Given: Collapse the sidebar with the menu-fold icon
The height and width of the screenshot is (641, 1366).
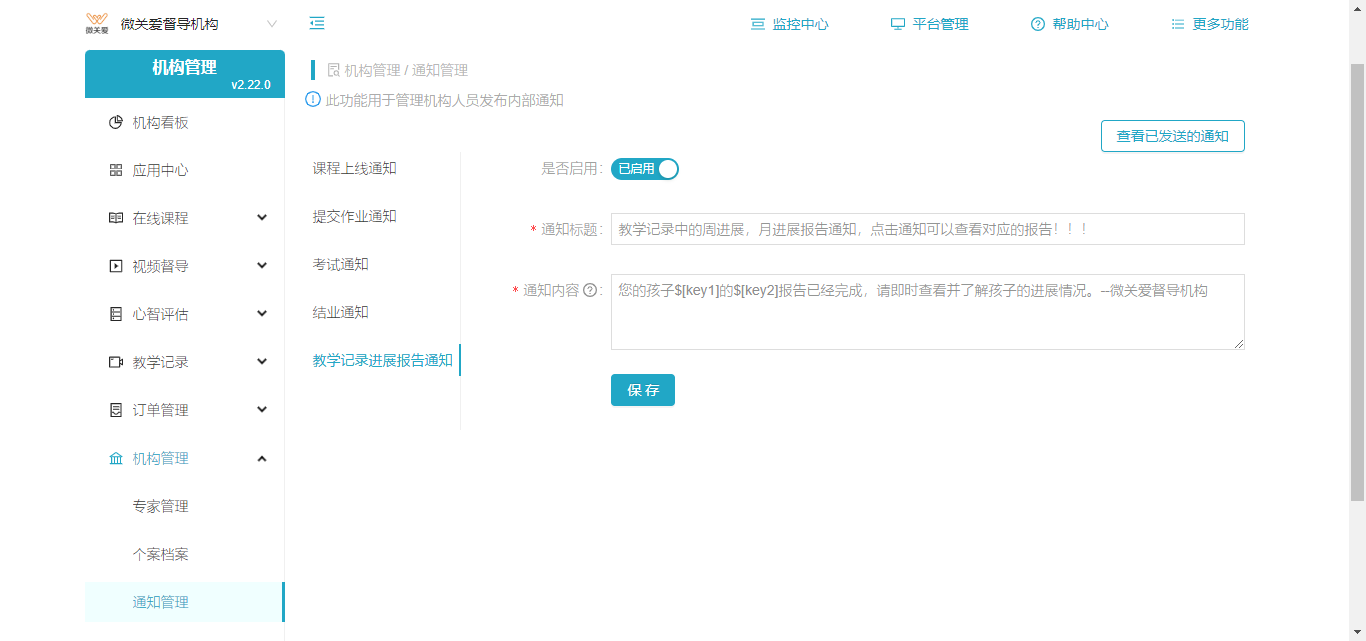Looking at the screenshot, I should click(x=317, y=23).
